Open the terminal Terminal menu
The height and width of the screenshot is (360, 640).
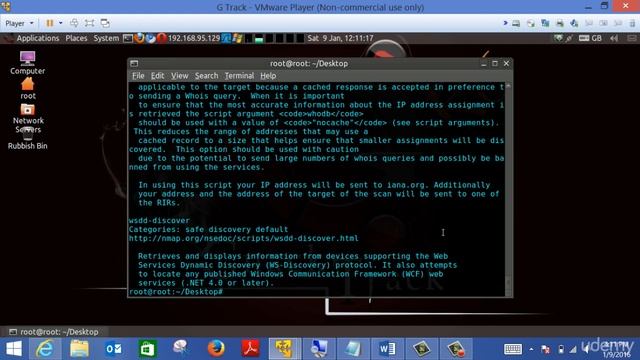(239, 76)
